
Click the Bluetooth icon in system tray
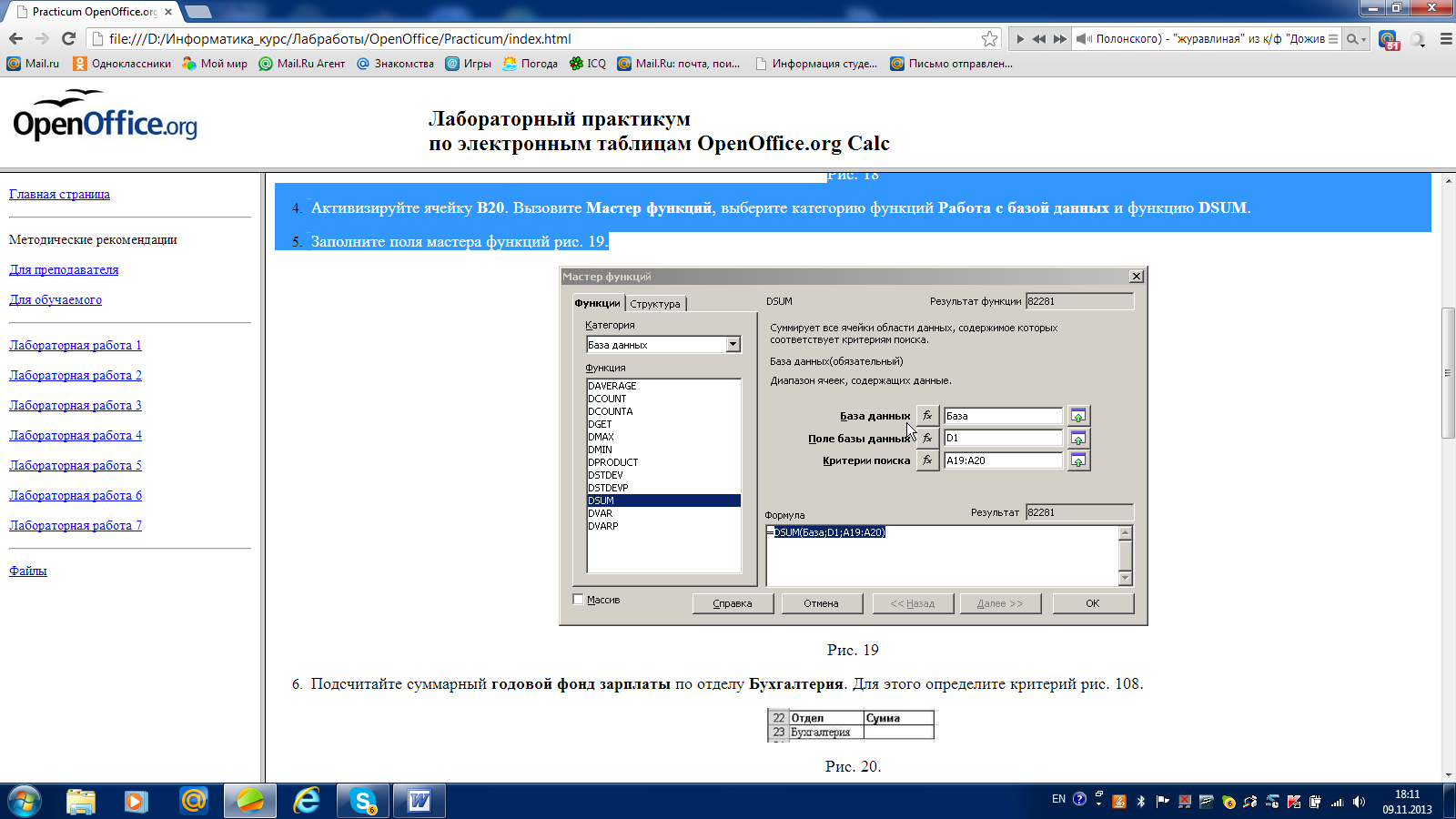click(1141, 802)
